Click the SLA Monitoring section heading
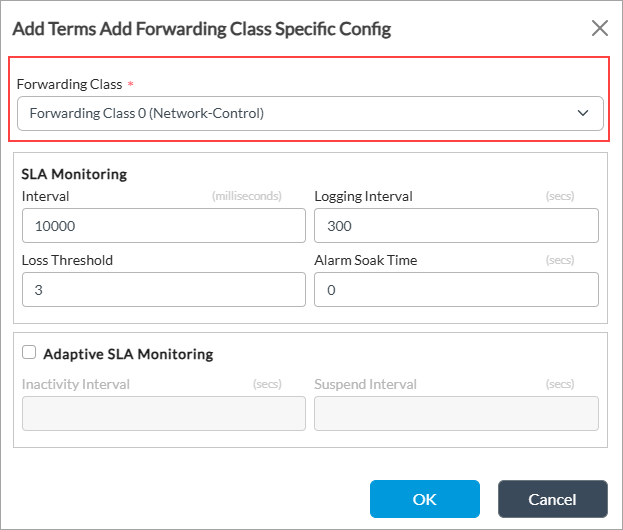Image resolution: width=623 pixels, height=530 pixels. coord(74,174)
